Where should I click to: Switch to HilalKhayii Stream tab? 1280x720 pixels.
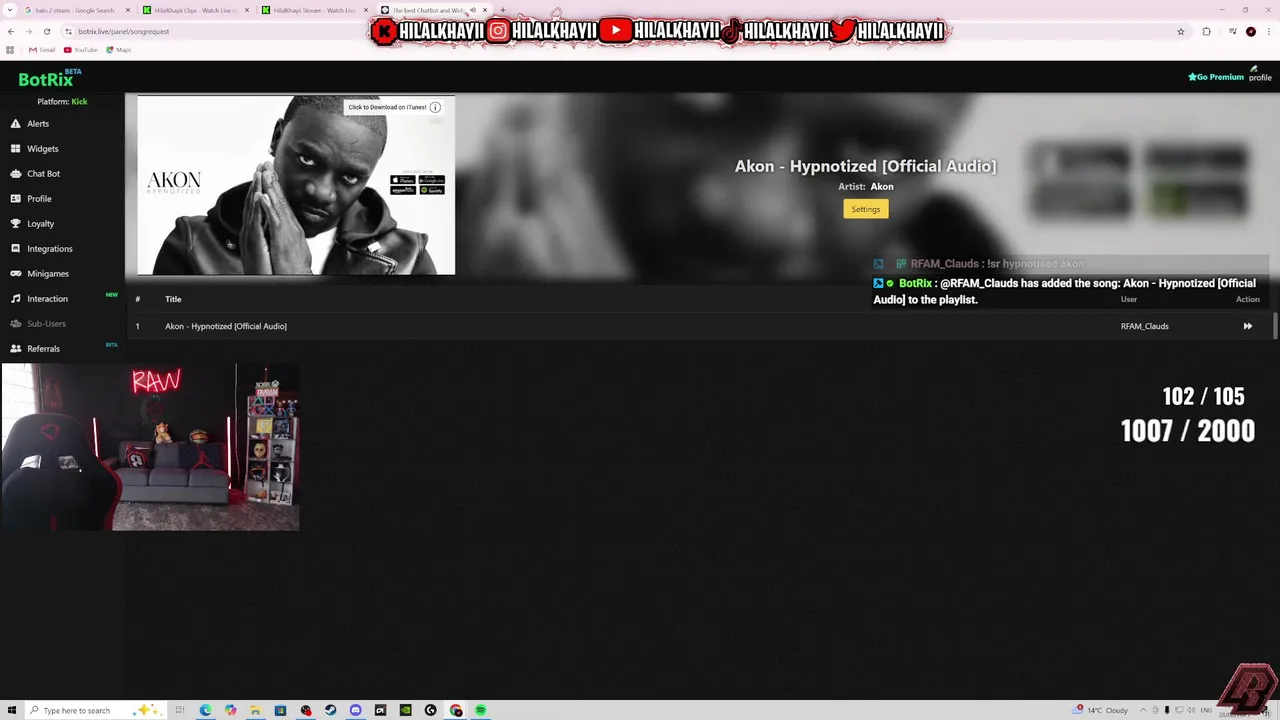[x=314, y=10]
